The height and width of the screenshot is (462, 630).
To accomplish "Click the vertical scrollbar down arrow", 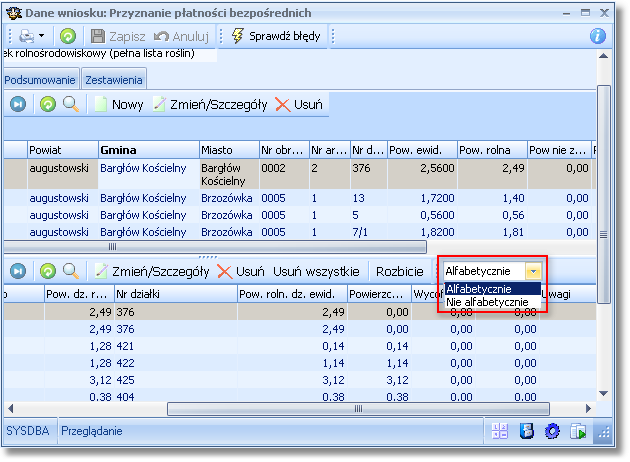I will click(x=603, y=393).
